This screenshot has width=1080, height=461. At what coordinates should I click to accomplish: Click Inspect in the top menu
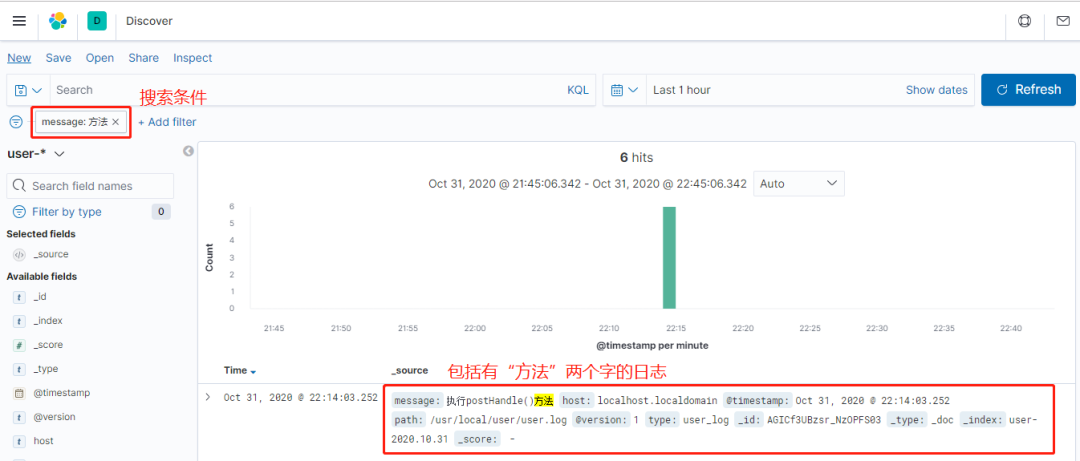pos(193,58)
